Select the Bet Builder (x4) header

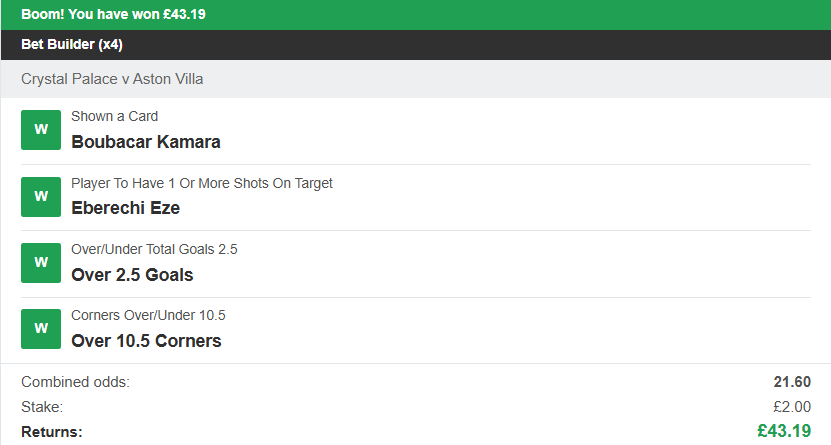point(72,45)
